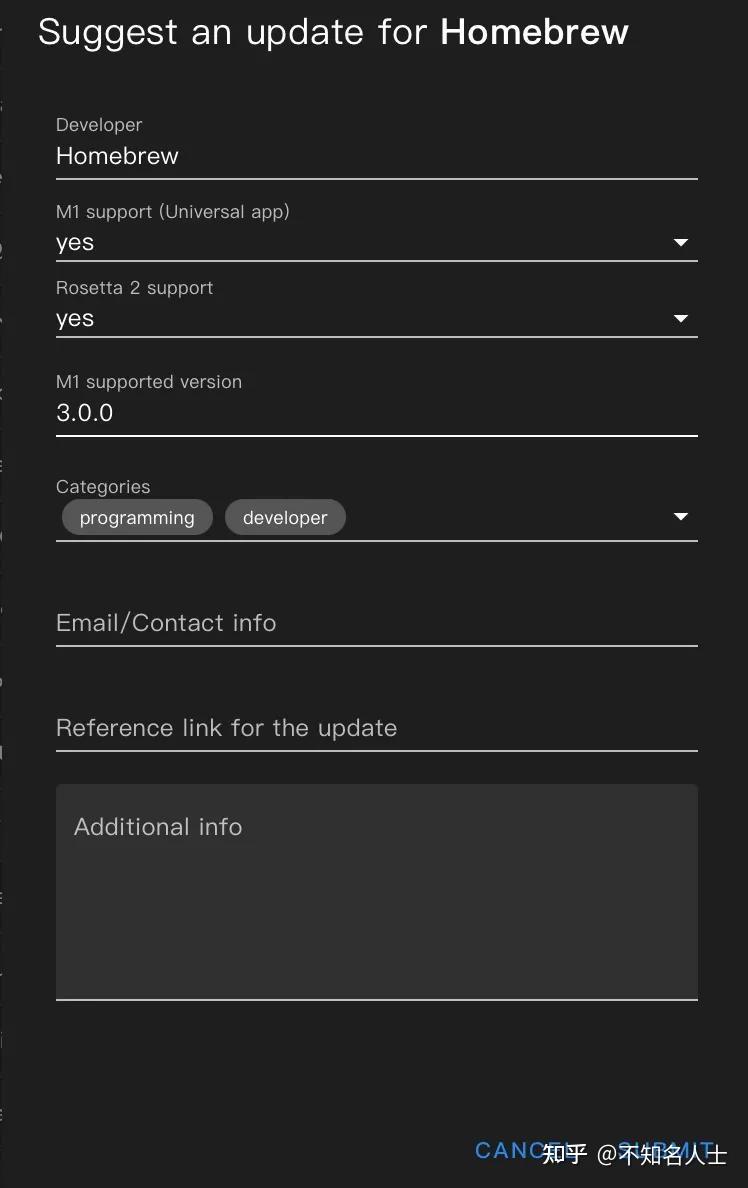
Task: Click the Suggest an update for Homebrew heading
Action: point(333,32)
